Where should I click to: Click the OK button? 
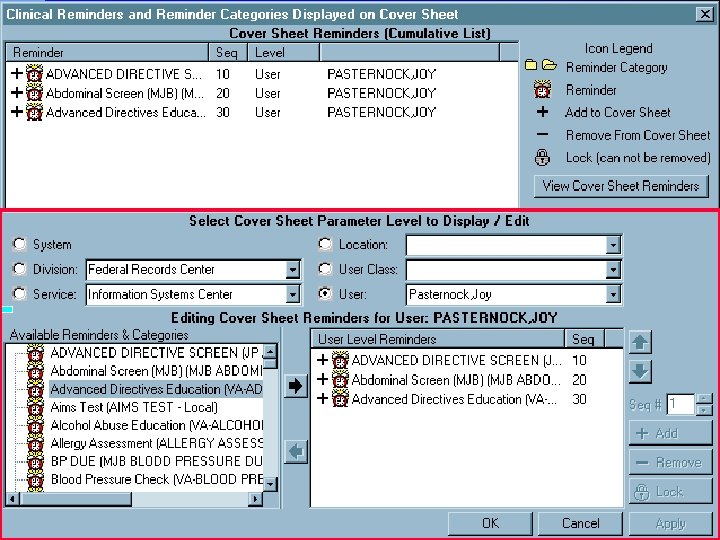pyautogui.click(x=490, y=523)
